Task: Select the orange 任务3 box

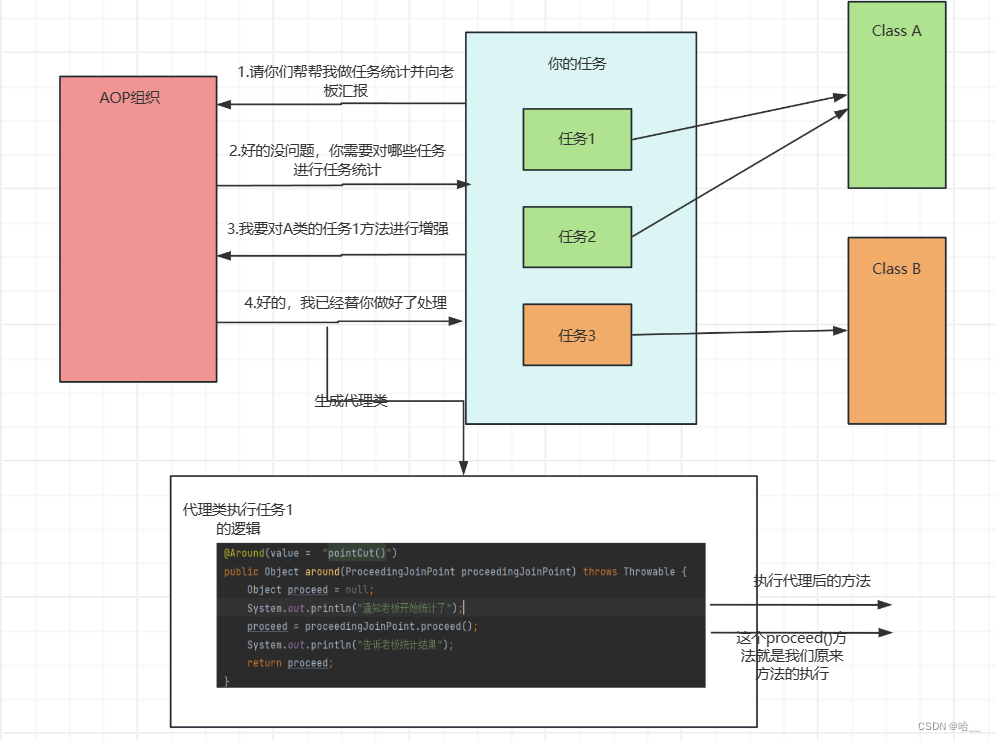Action: pyautogui.click(x=577, y=335)
